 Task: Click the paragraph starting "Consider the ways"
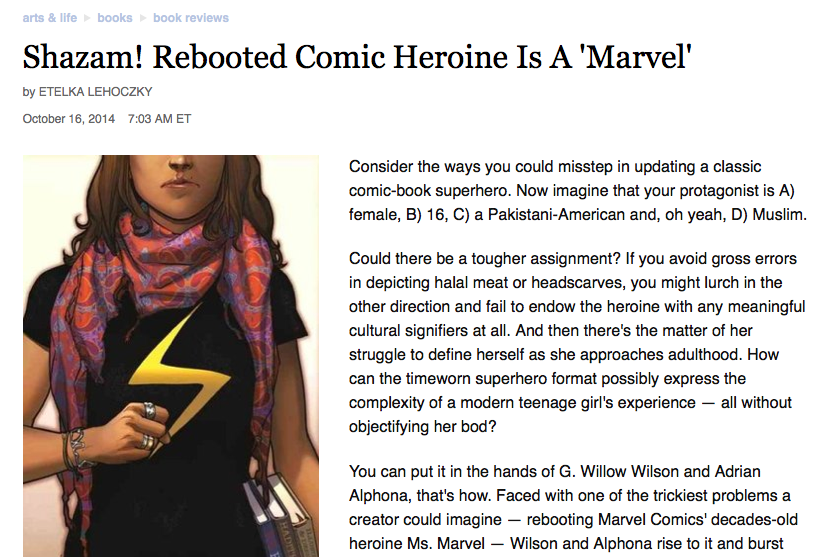point(577,191)
